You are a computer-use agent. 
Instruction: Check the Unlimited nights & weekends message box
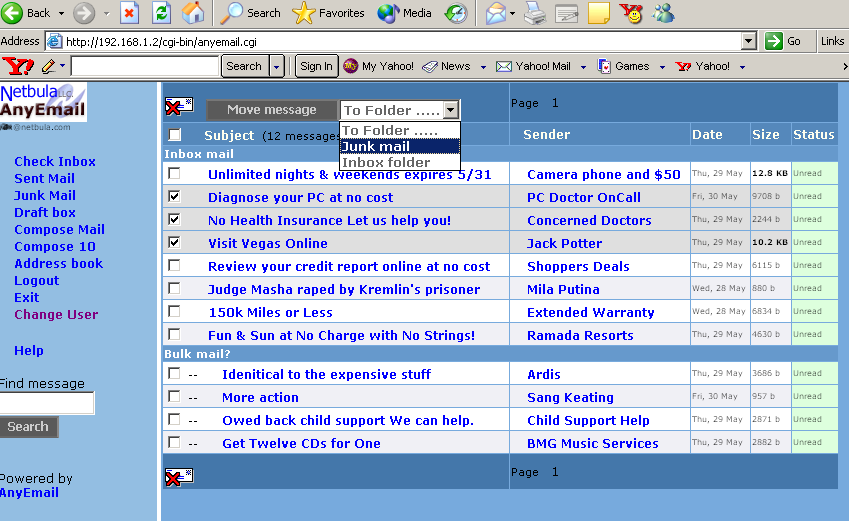point(174,173)
